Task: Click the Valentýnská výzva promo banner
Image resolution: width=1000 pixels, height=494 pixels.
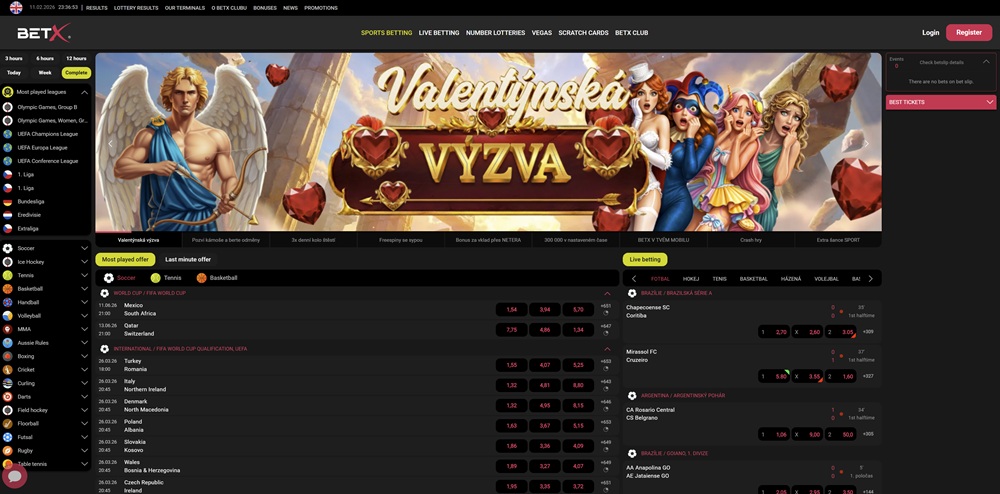Action: 489,142
